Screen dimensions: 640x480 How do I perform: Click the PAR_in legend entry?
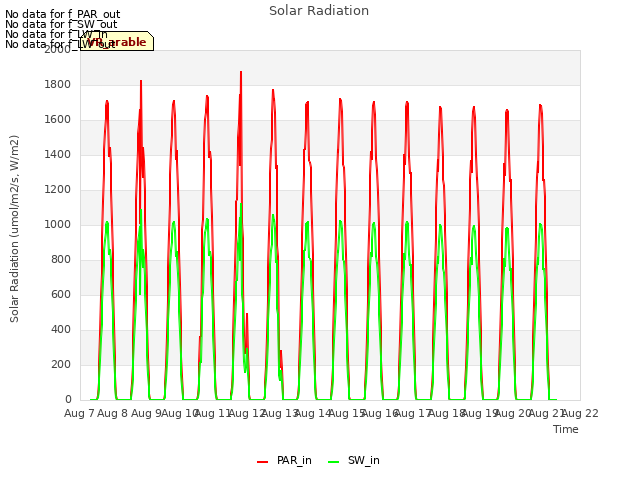(284, 460)
